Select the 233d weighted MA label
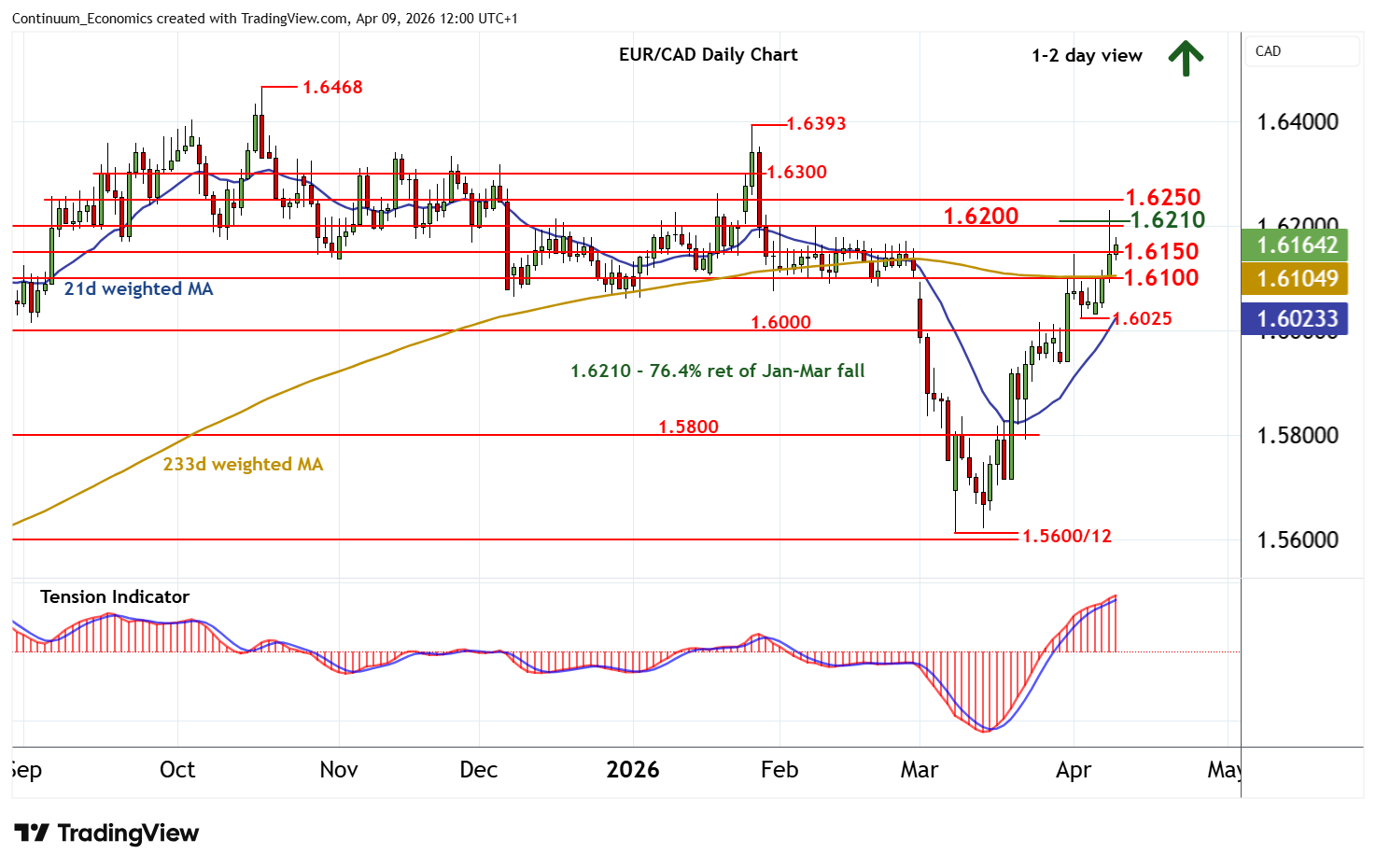This screenshot has width=1376, height=868. tap(243, 465)
